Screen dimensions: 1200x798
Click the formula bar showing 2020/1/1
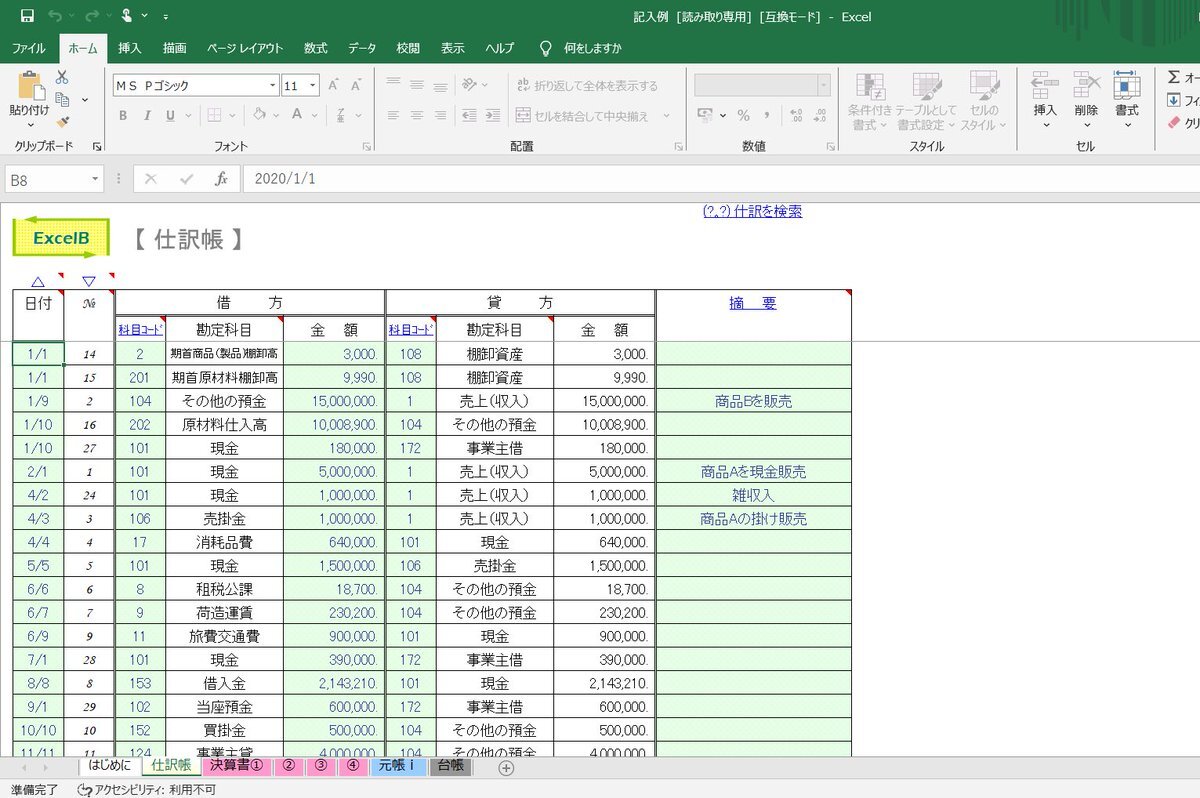coord(700,179)
